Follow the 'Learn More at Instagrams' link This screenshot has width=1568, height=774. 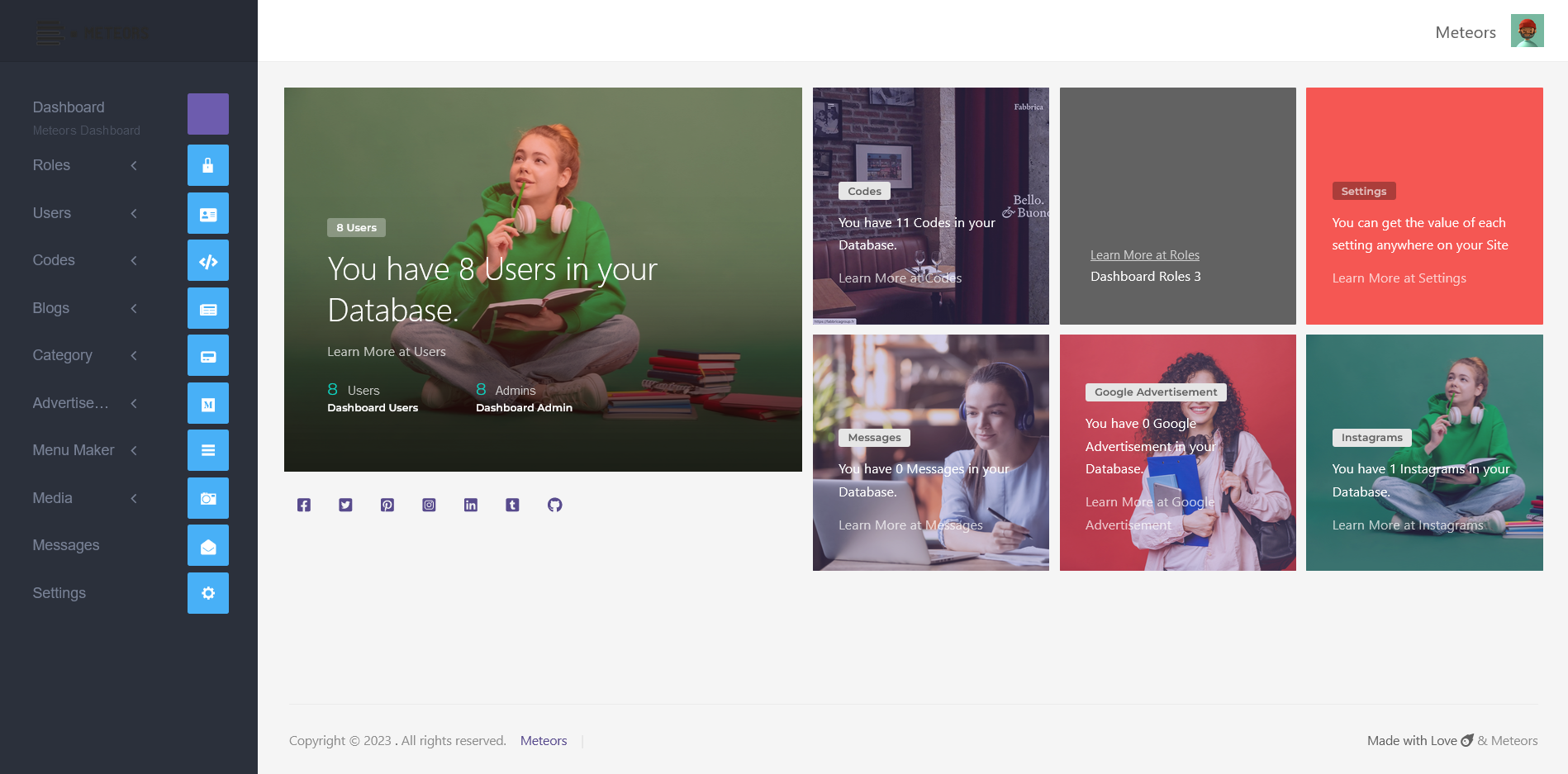(1408, 525)
